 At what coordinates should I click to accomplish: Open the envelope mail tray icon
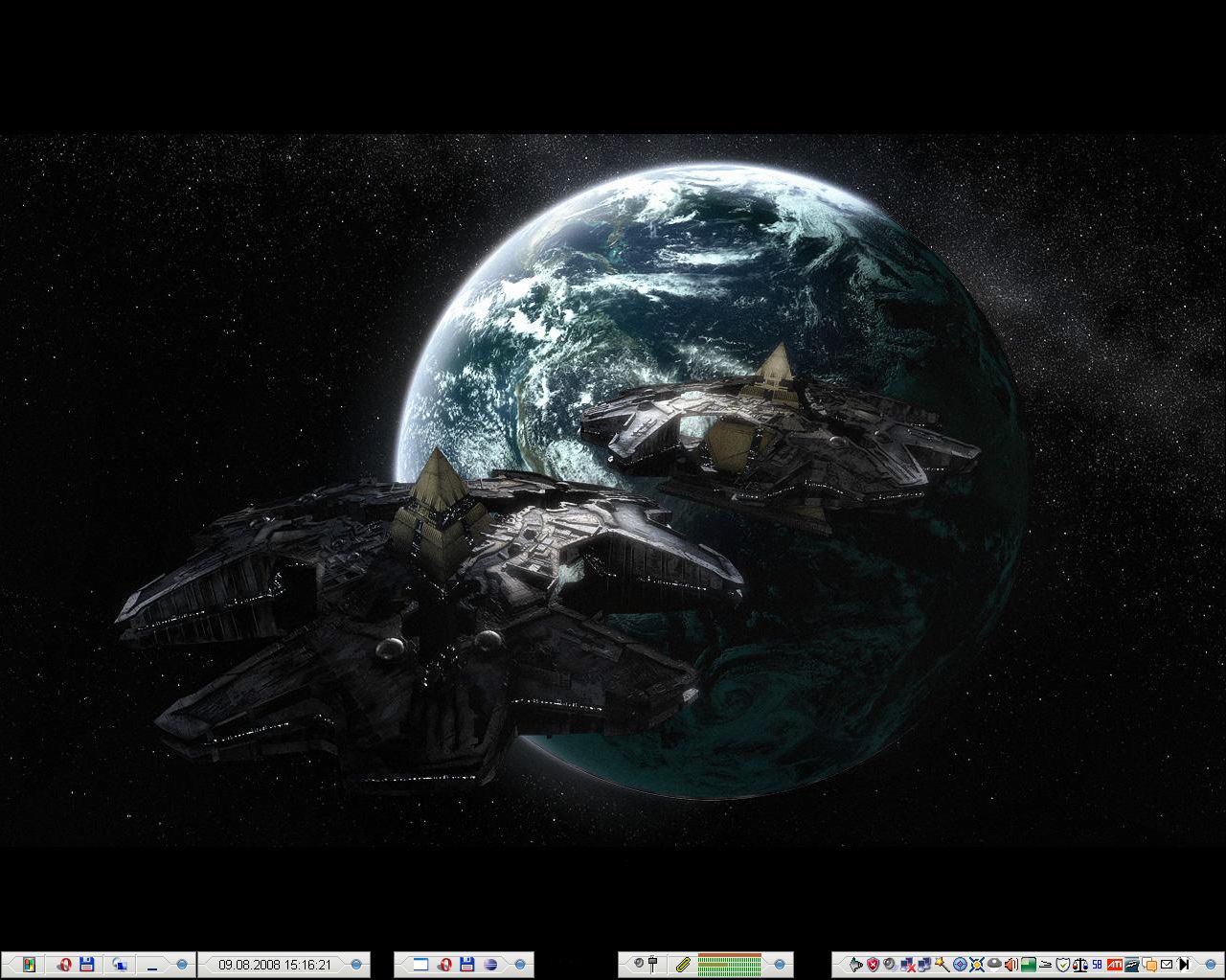click(x=1167, y=964)
